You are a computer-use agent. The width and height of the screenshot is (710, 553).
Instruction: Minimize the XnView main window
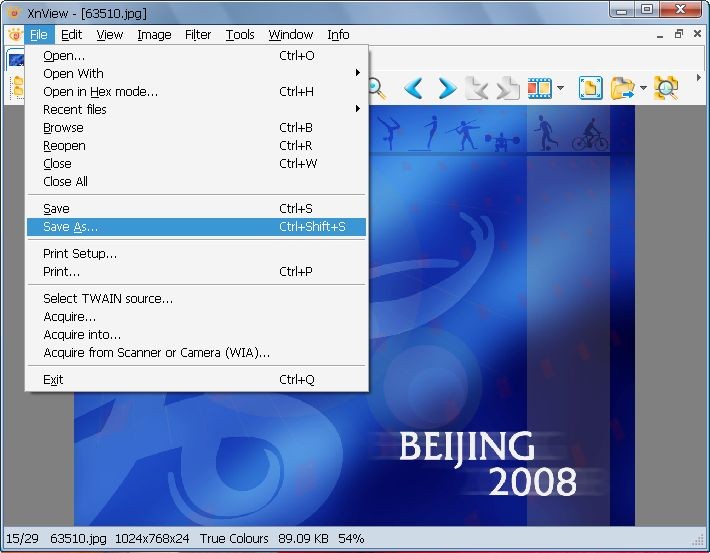click(622, 10)
